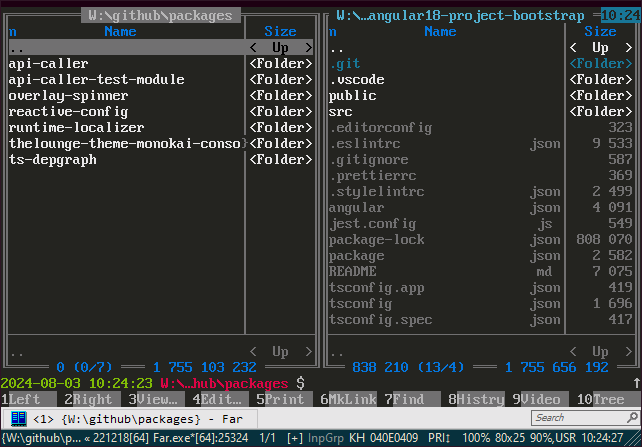Select the ts-depgraph folder in left panel
This screenshot has width=642, height=447.
pyautogui.click(x=52, y=160)
